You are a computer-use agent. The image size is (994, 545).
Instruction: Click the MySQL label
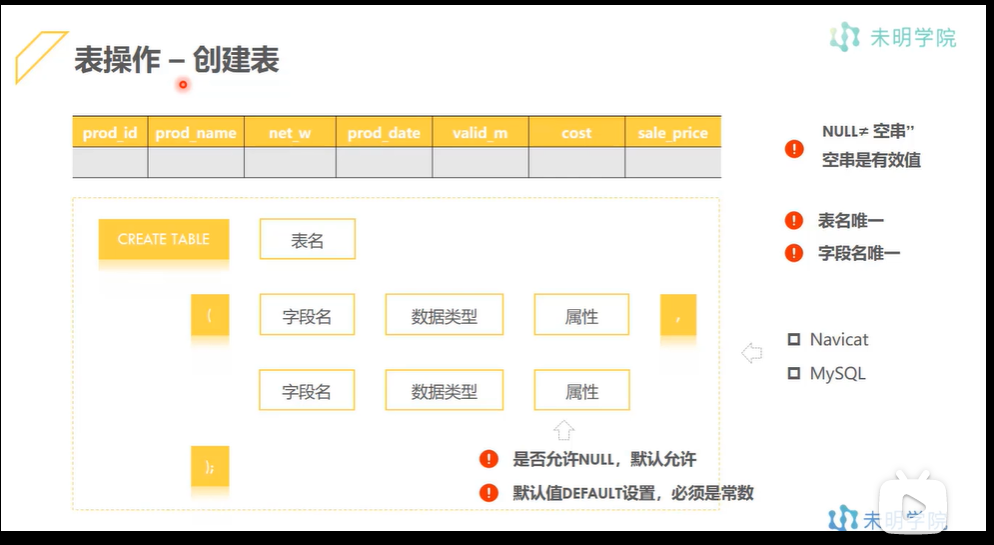point(837,373)
